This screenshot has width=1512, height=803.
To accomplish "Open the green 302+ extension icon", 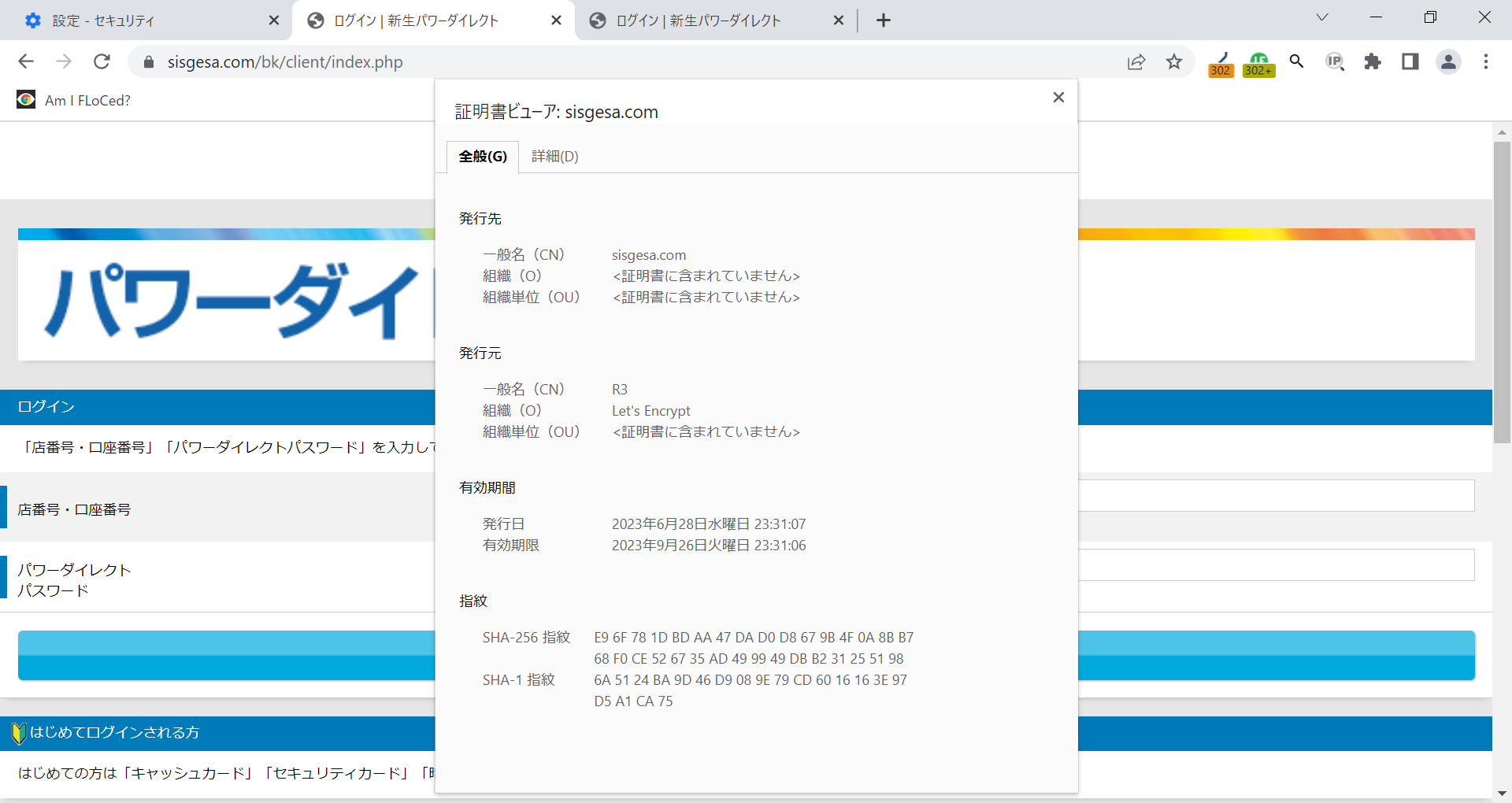I will click(x=1258, y=64).
